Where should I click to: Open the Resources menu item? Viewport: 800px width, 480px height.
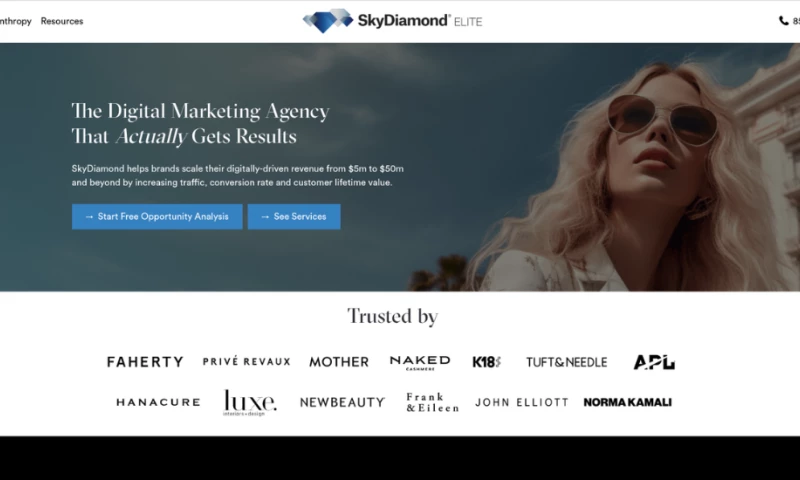pos(62,21)
